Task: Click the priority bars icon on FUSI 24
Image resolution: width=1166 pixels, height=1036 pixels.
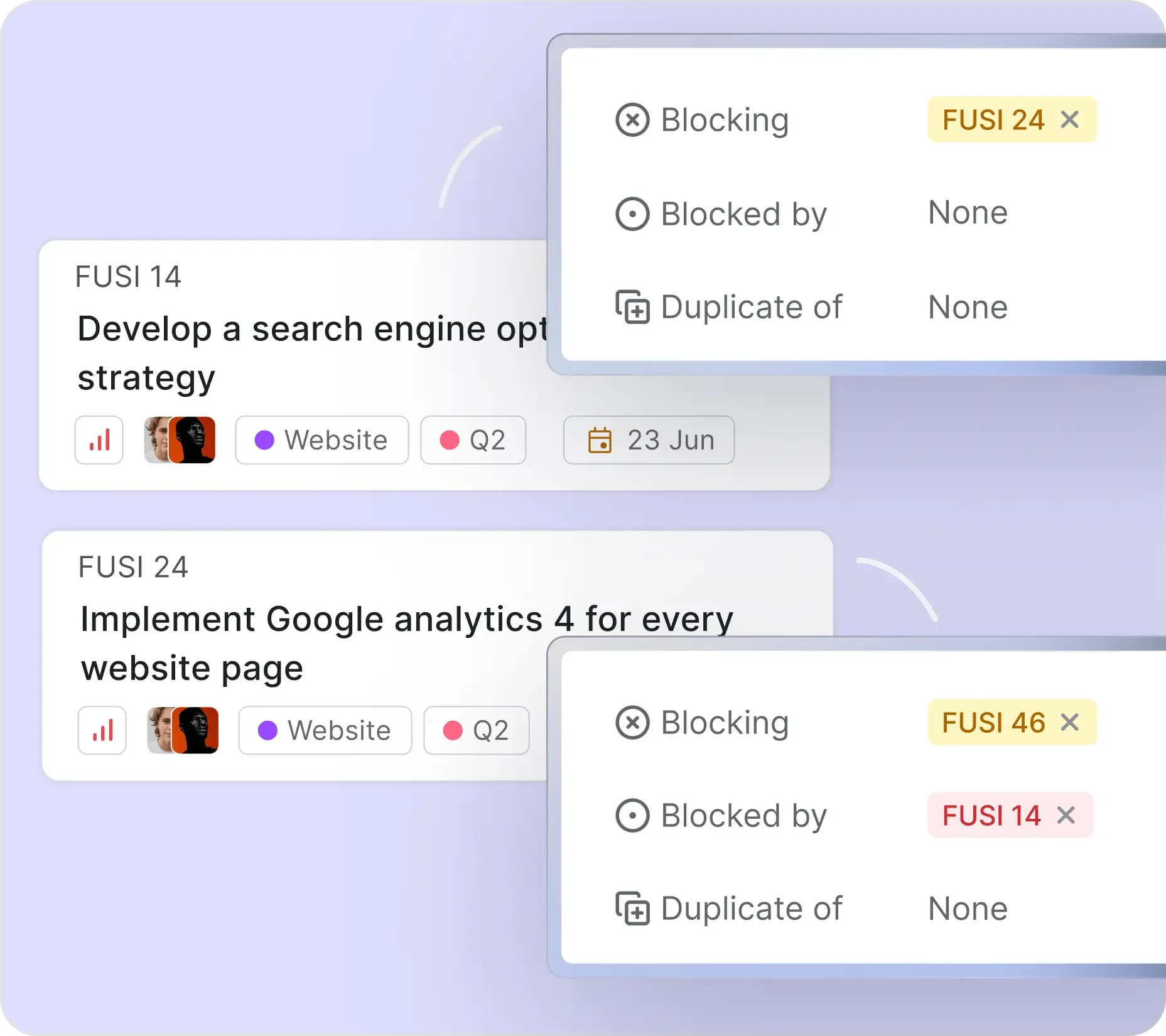Action: click(102, 730)
